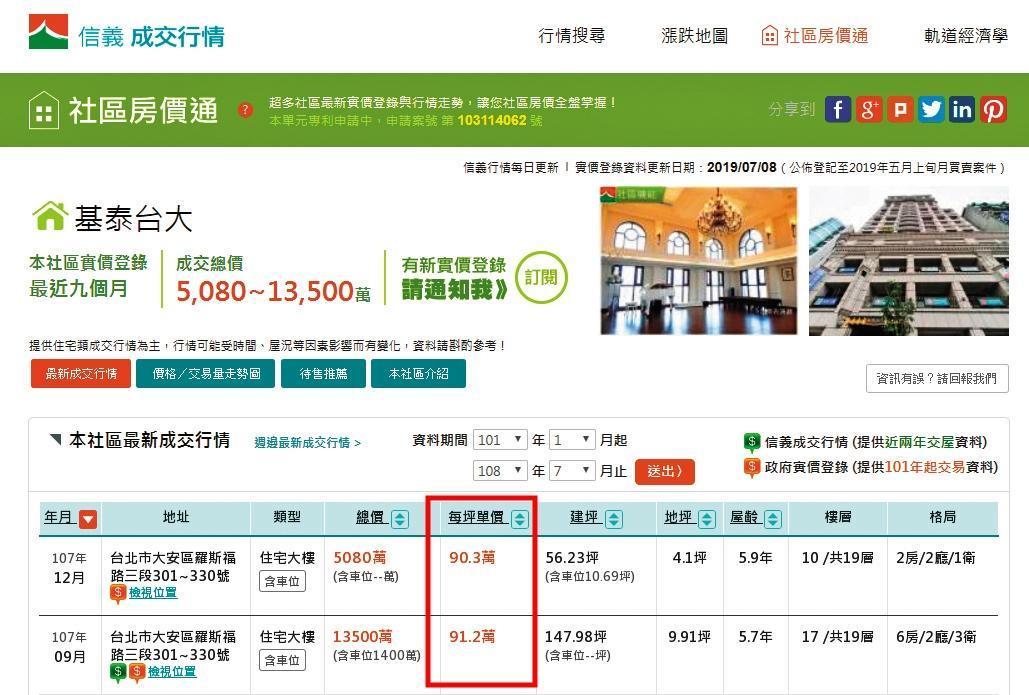Click the green house icon beside 基泰台大
This screenshot has height=695, width=1029.
pyautogui.click(x=50, y=216)
